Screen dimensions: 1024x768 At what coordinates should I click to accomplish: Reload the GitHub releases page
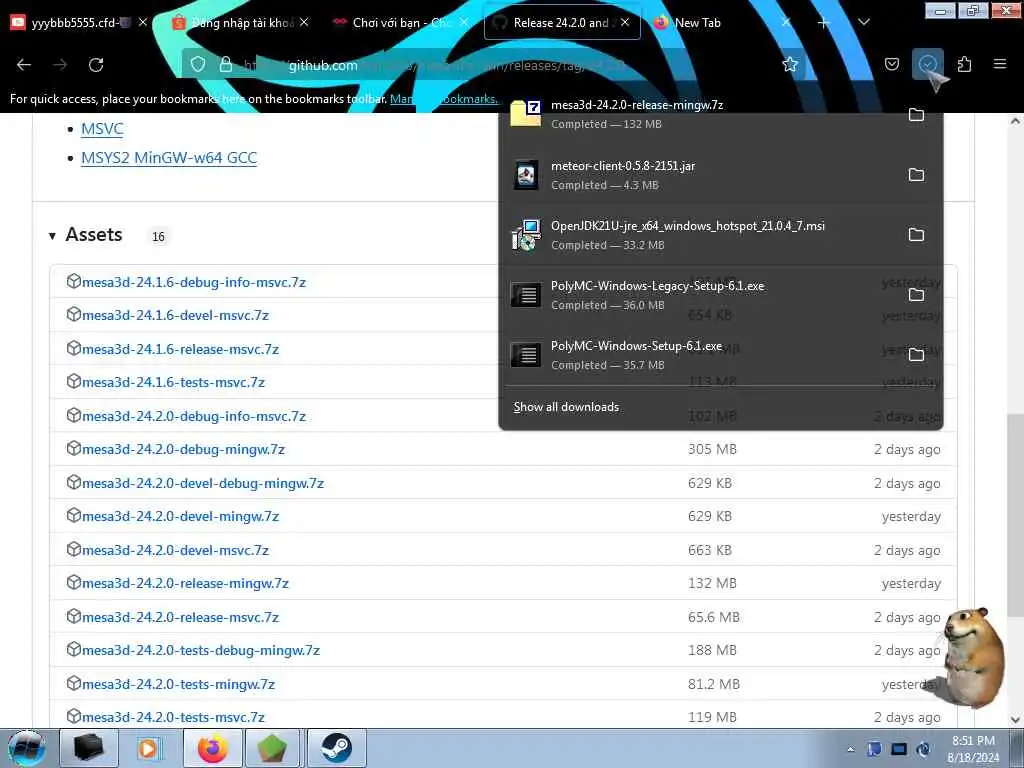point(96,65)
